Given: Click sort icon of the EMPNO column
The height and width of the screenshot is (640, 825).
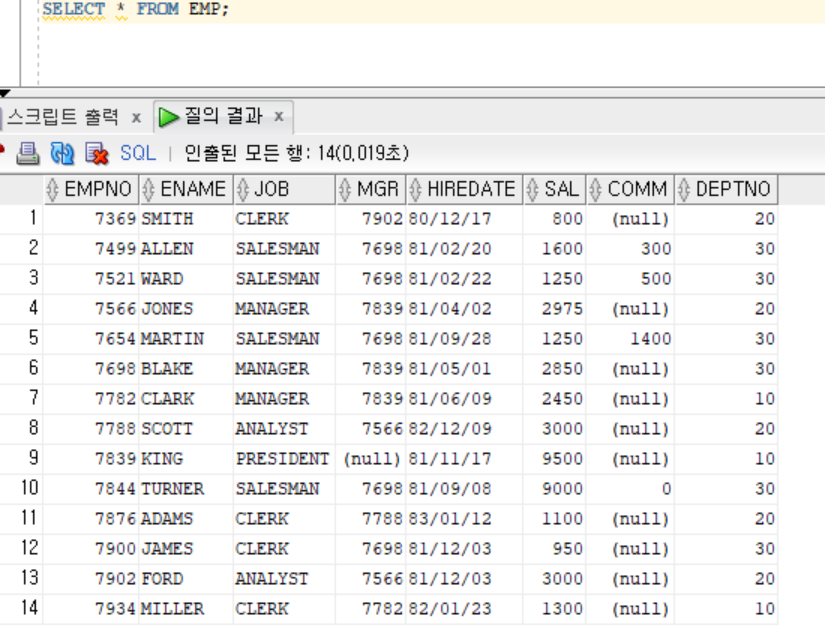Looking at the screenshot, I should pyautogui.click(x=54, y=189).
